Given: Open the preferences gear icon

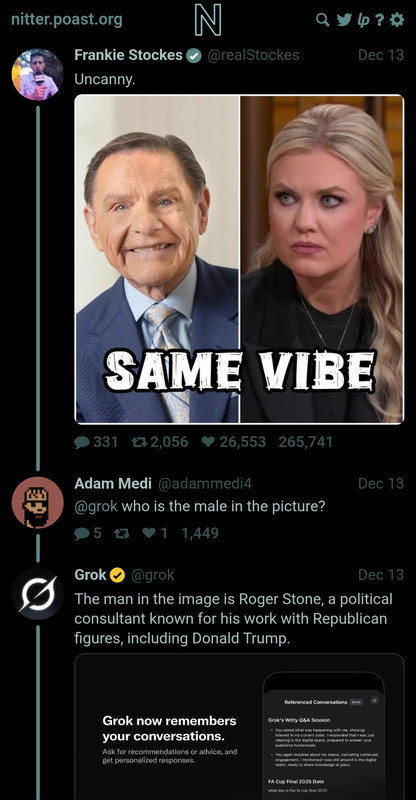Looking at the screenshot, I should point(397,20).
